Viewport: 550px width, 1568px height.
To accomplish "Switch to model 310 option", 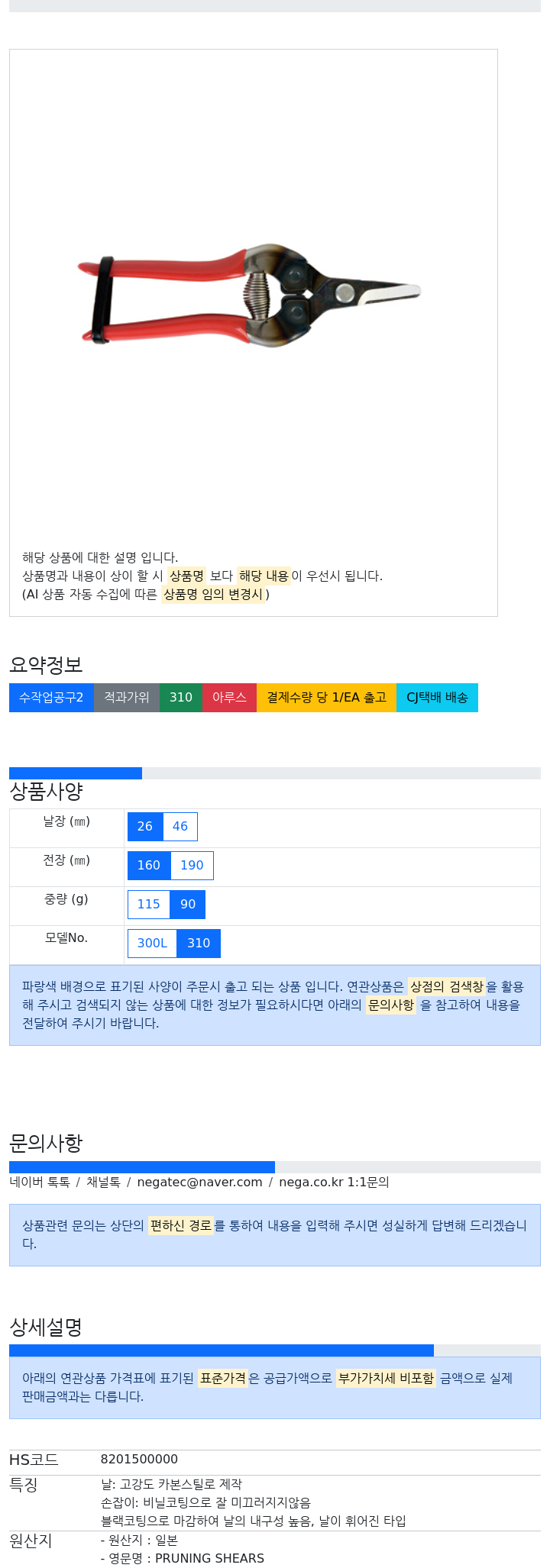I will point(199,944).
